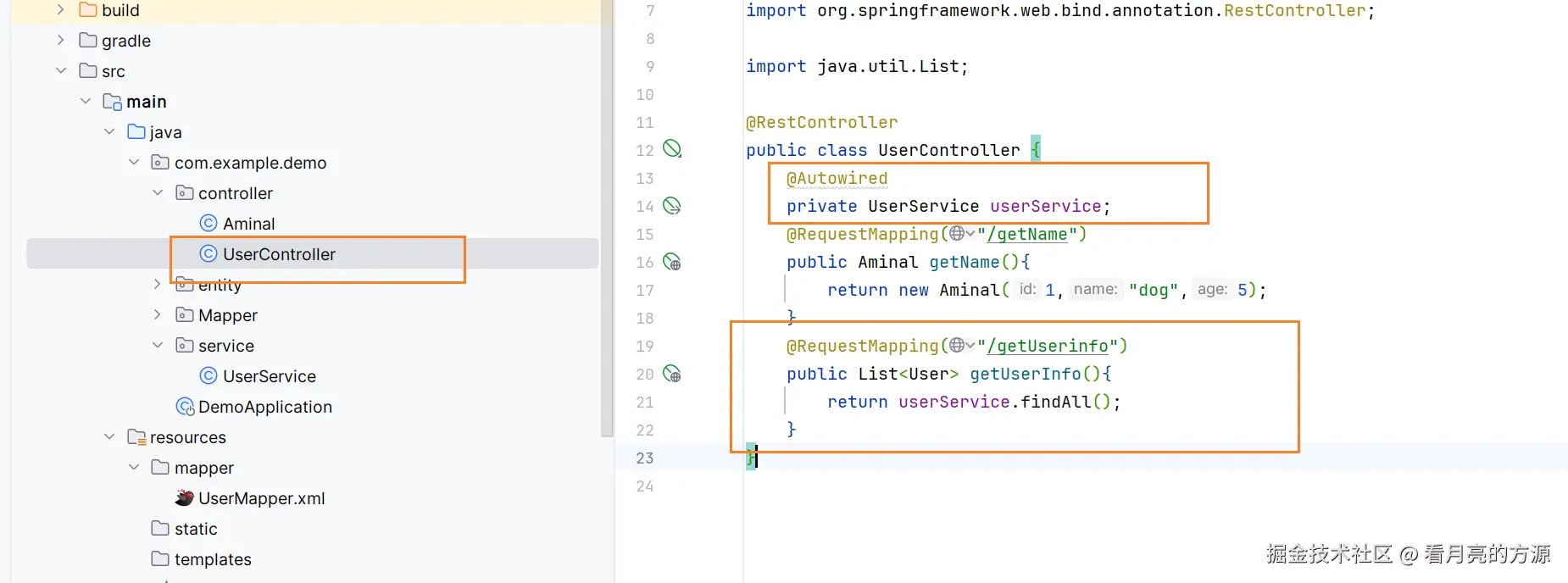Click the main source root folder icon

112,102
